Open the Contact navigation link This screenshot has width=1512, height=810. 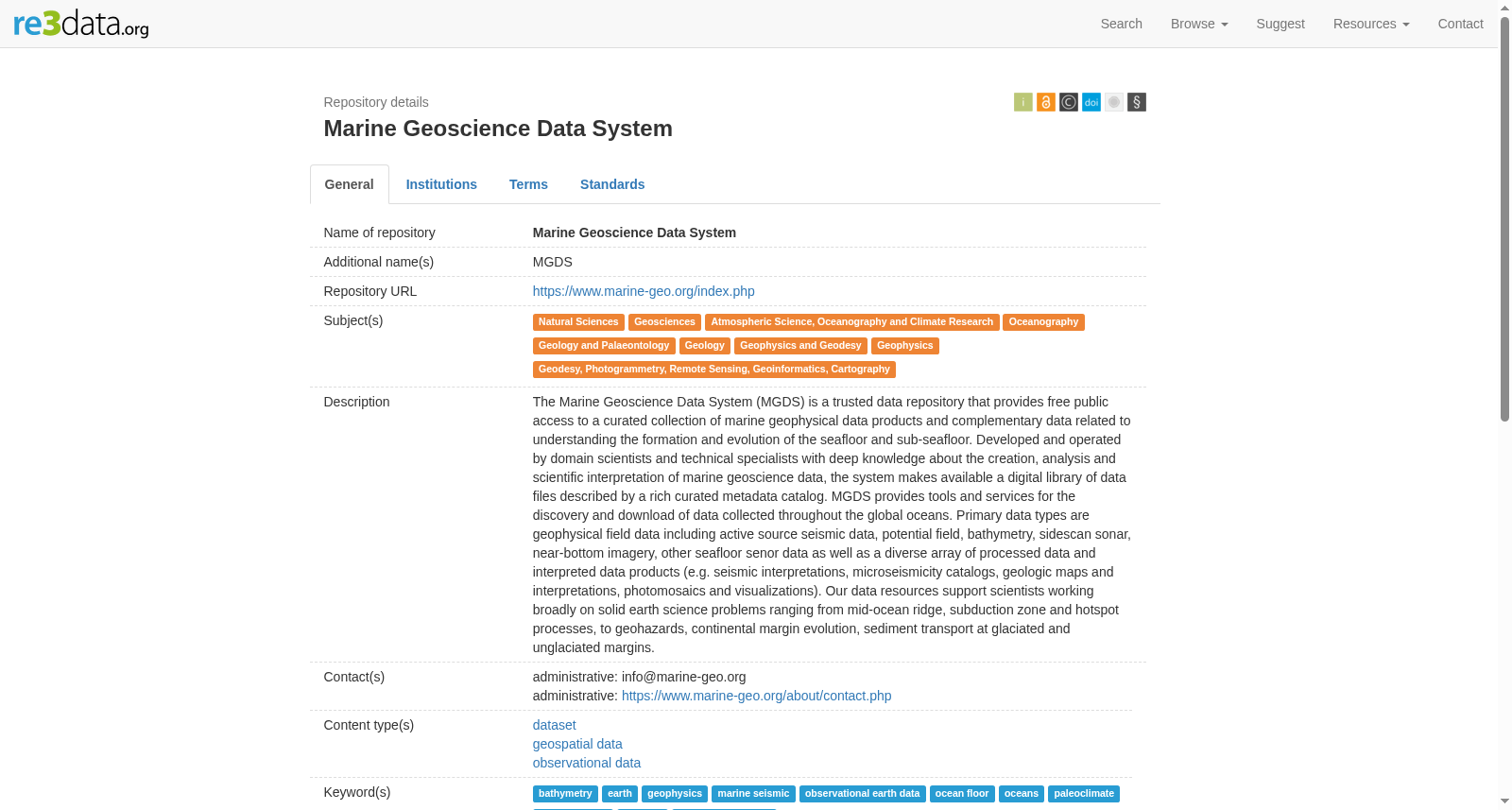[x=1461, y=24]
